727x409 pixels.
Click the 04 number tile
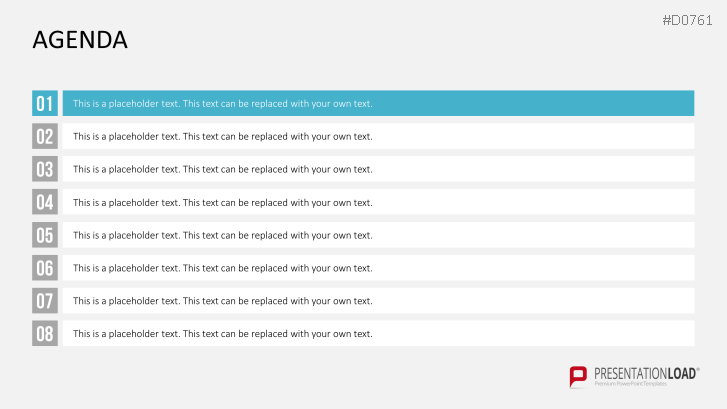point(45,202)
